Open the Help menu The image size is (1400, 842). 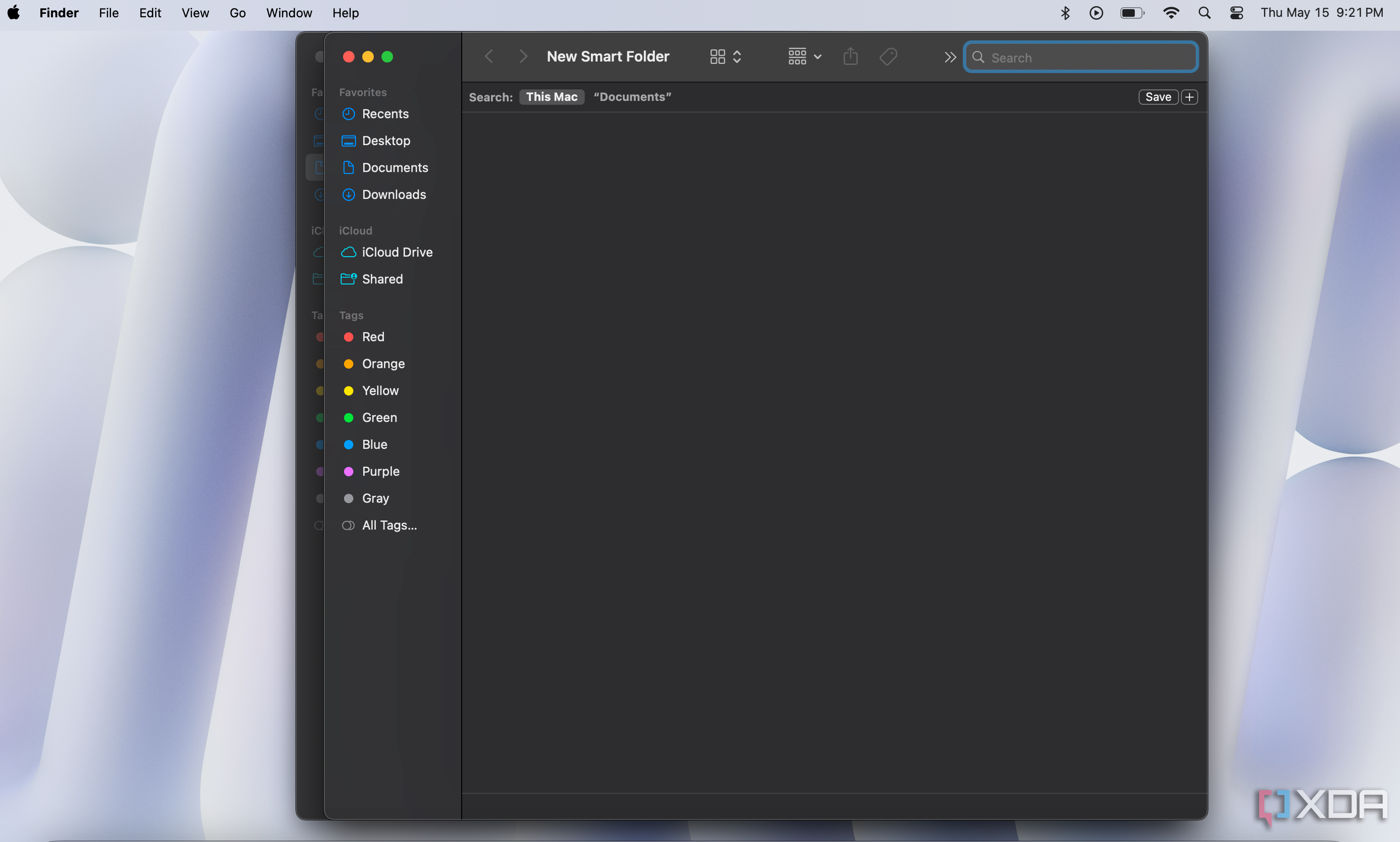pyautogui.click(x=345, y=12)
